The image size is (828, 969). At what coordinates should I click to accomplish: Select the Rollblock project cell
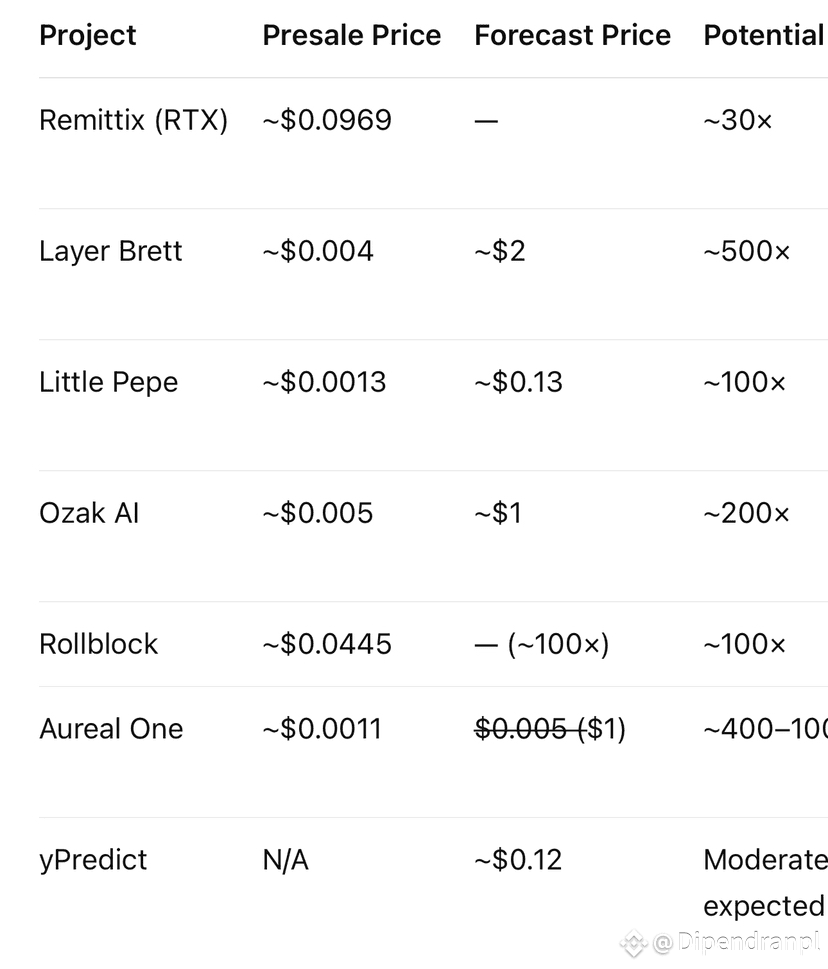tap(98, 644)
